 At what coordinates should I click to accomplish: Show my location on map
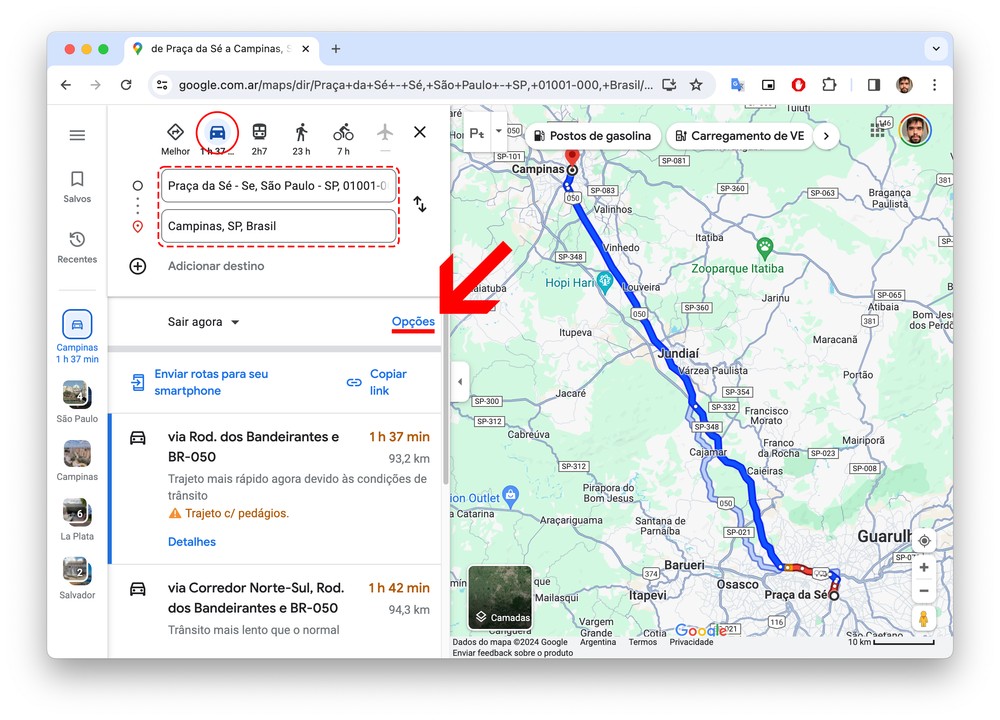(923, 541)
